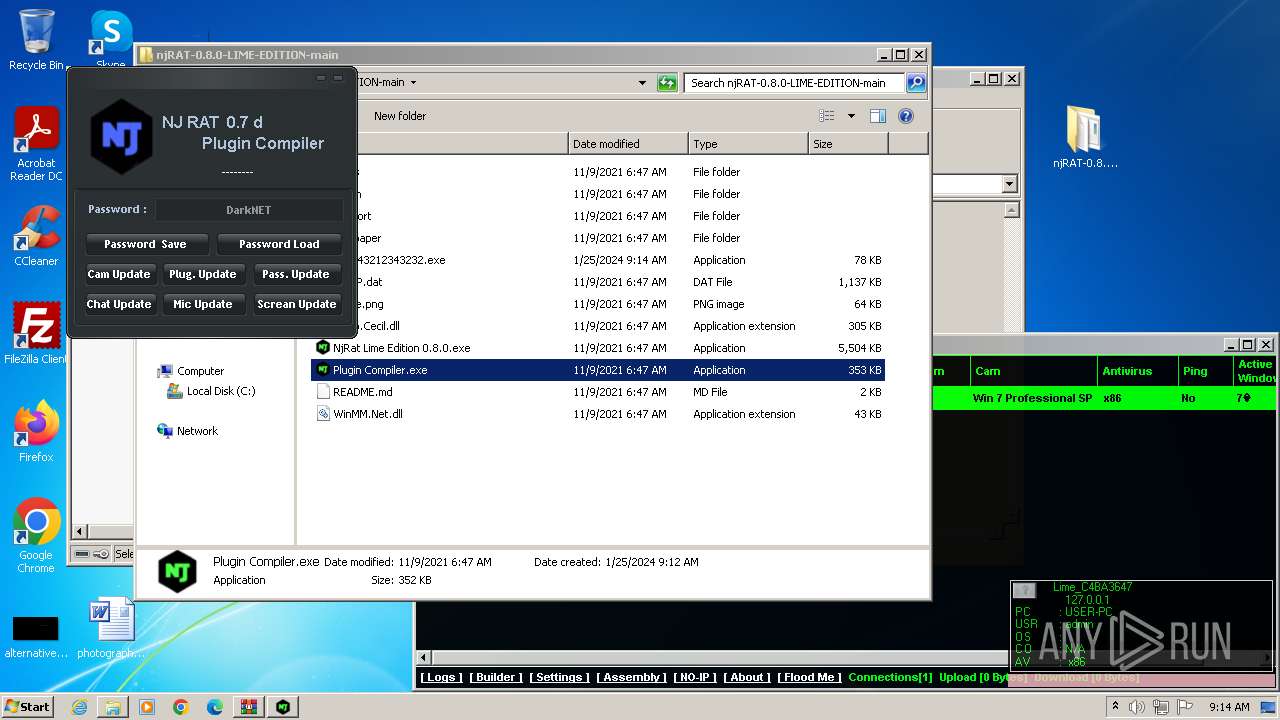
Task: Open Logs in njRAT bottom bar
Action: pyautogui.click(x=441, y=677)
